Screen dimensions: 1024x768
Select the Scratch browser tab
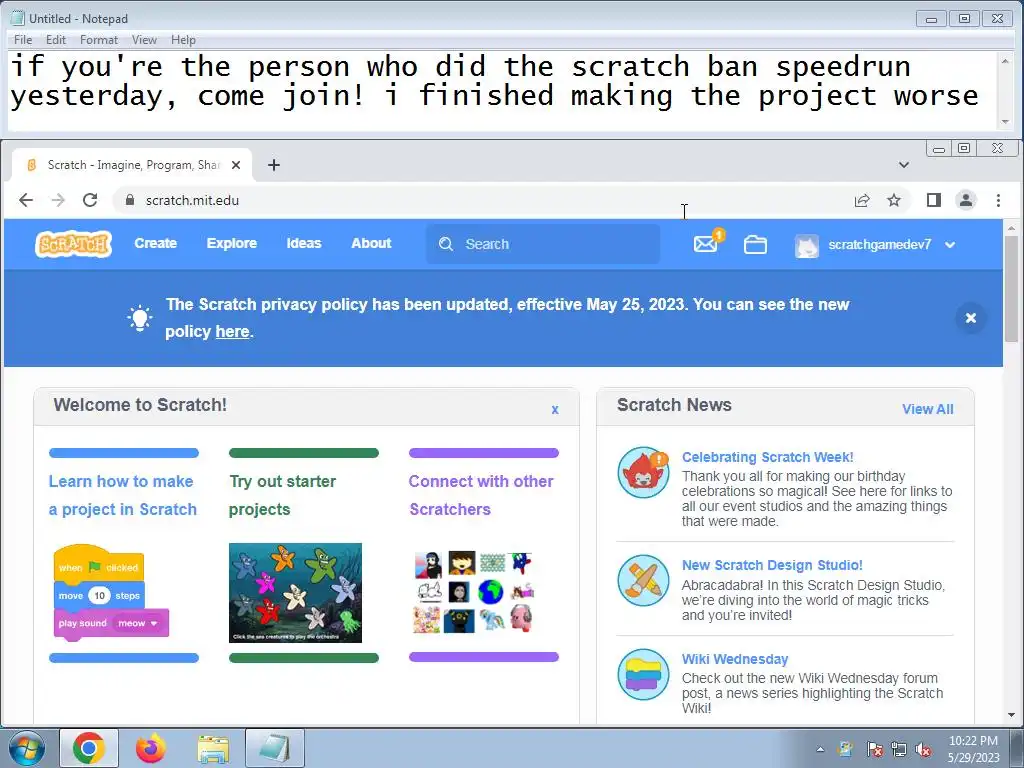click(x=133, y=165)
